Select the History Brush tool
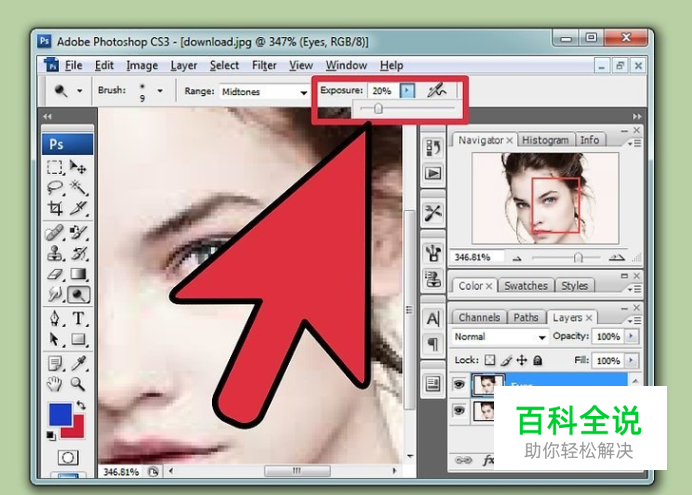The height and width of the screenshot is (495, 692). point(79,253)
